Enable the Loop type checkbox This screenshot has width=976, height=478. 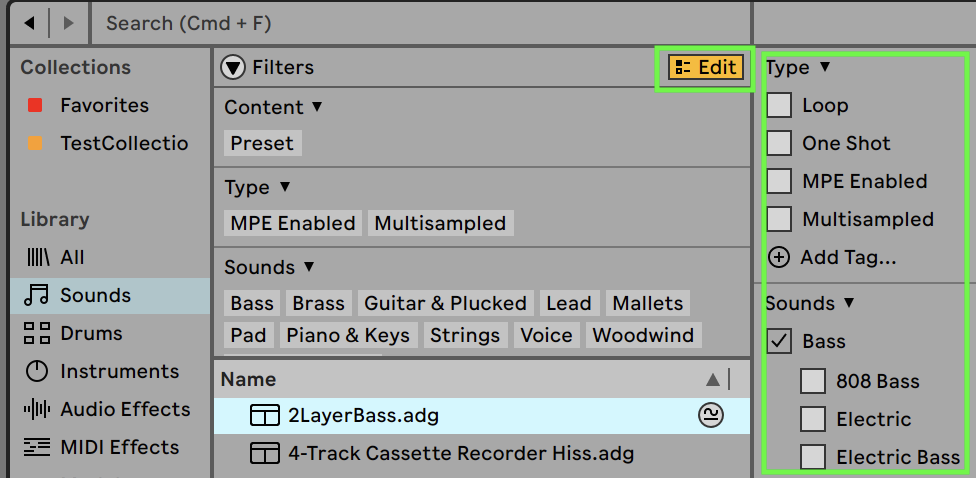pos(780,105)
